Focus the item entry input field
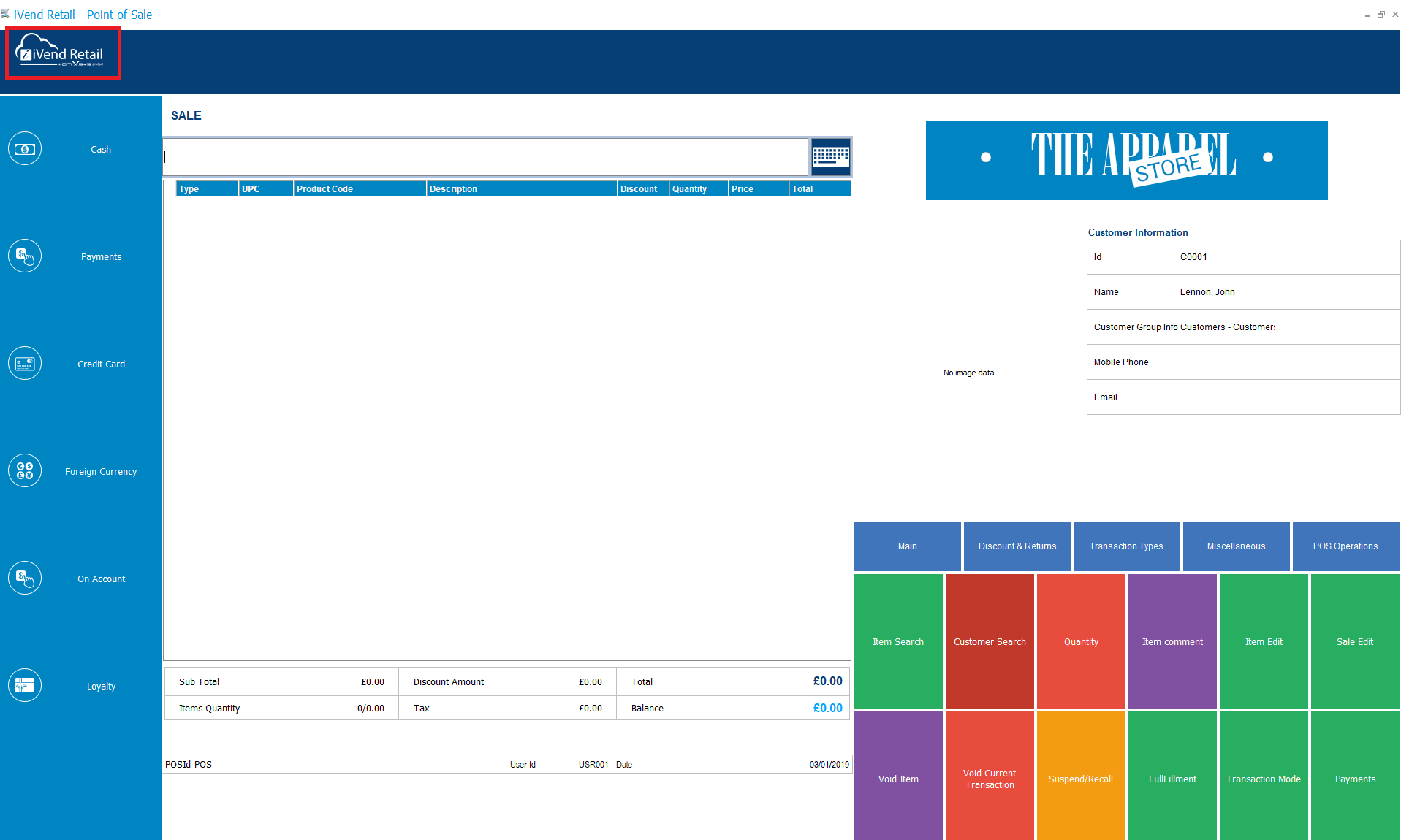This screenshot has width=1401, height=840. coord(485,156)
